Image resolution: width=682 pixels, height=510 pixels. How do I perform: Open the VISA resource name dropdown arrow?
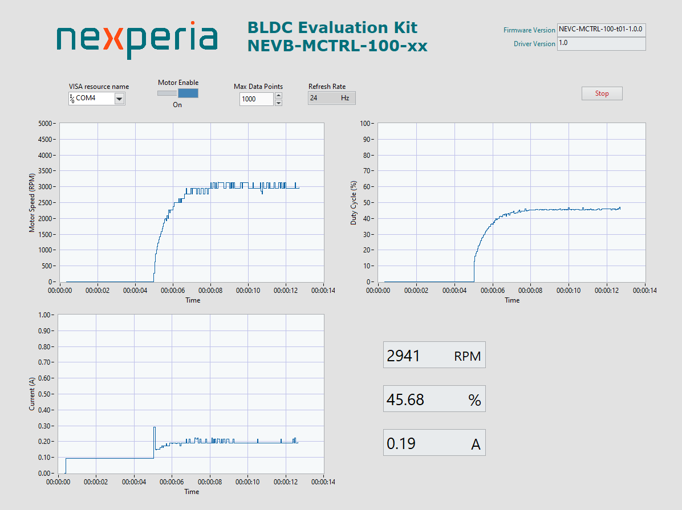[120, 99]
